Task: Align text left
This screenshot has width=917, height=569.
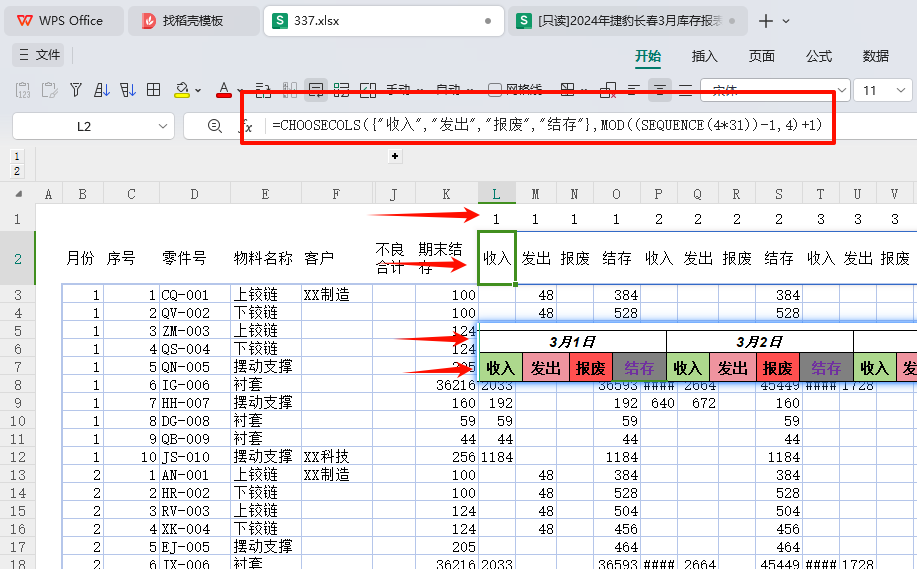Action: [x=633, y=90]
